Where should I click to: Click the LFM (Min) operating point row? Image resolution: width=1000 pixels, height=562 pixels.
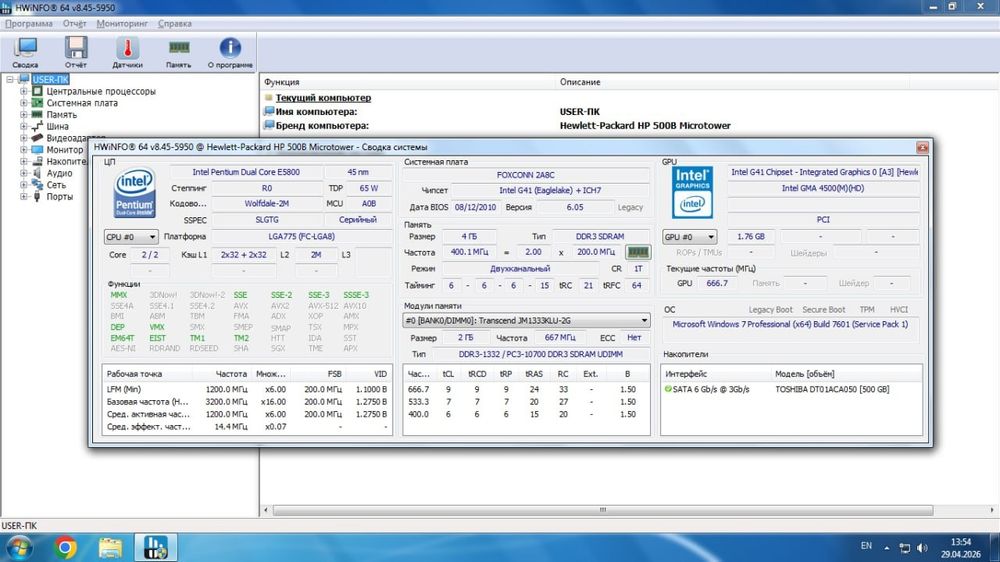247,389
